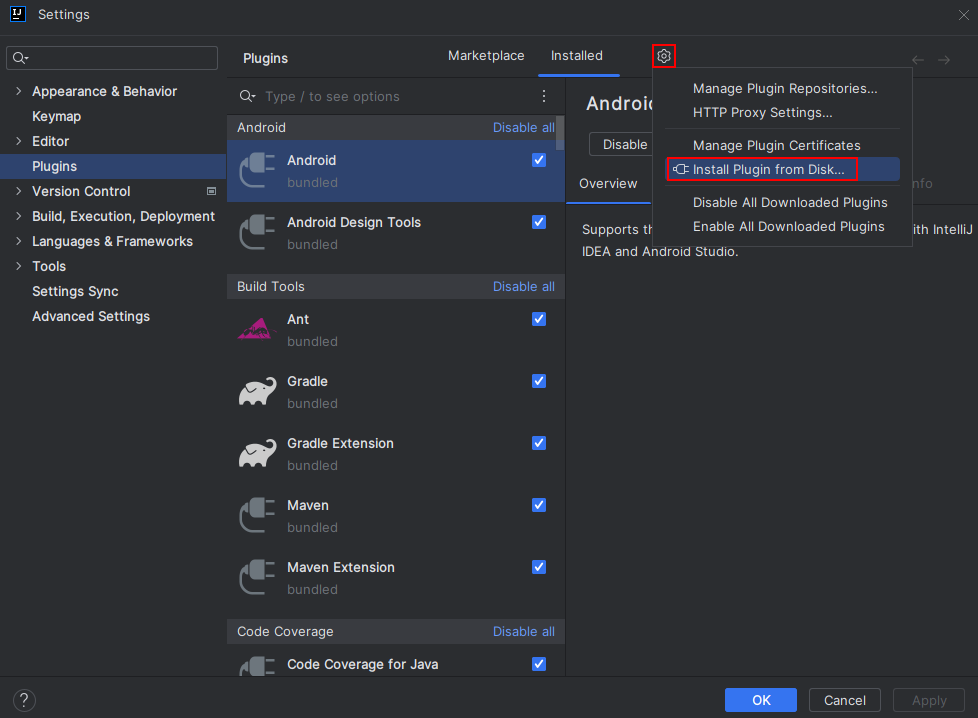Open the help question mark button
The image size is (978, 718).
24,700
